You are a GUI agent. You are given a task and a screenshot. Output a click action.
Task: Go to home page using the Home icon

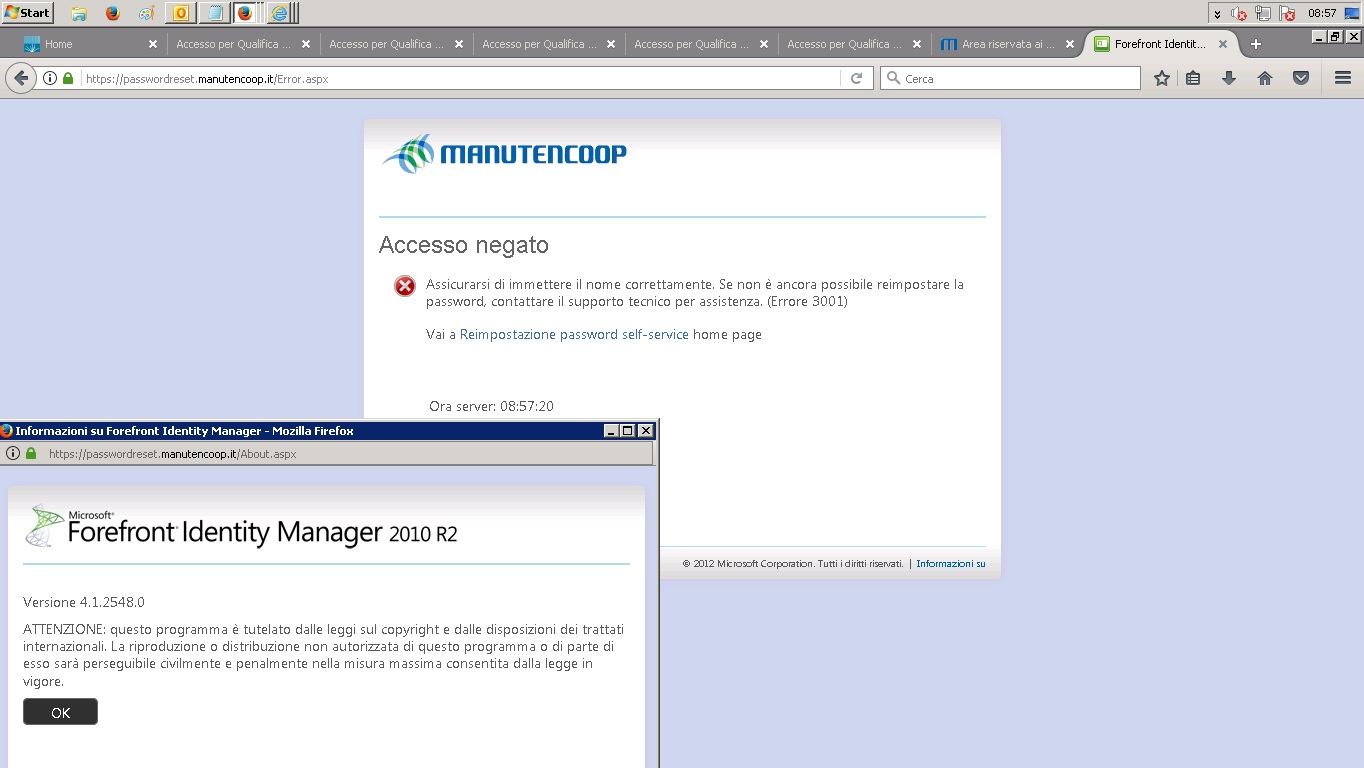click(x=1264, y=77)
